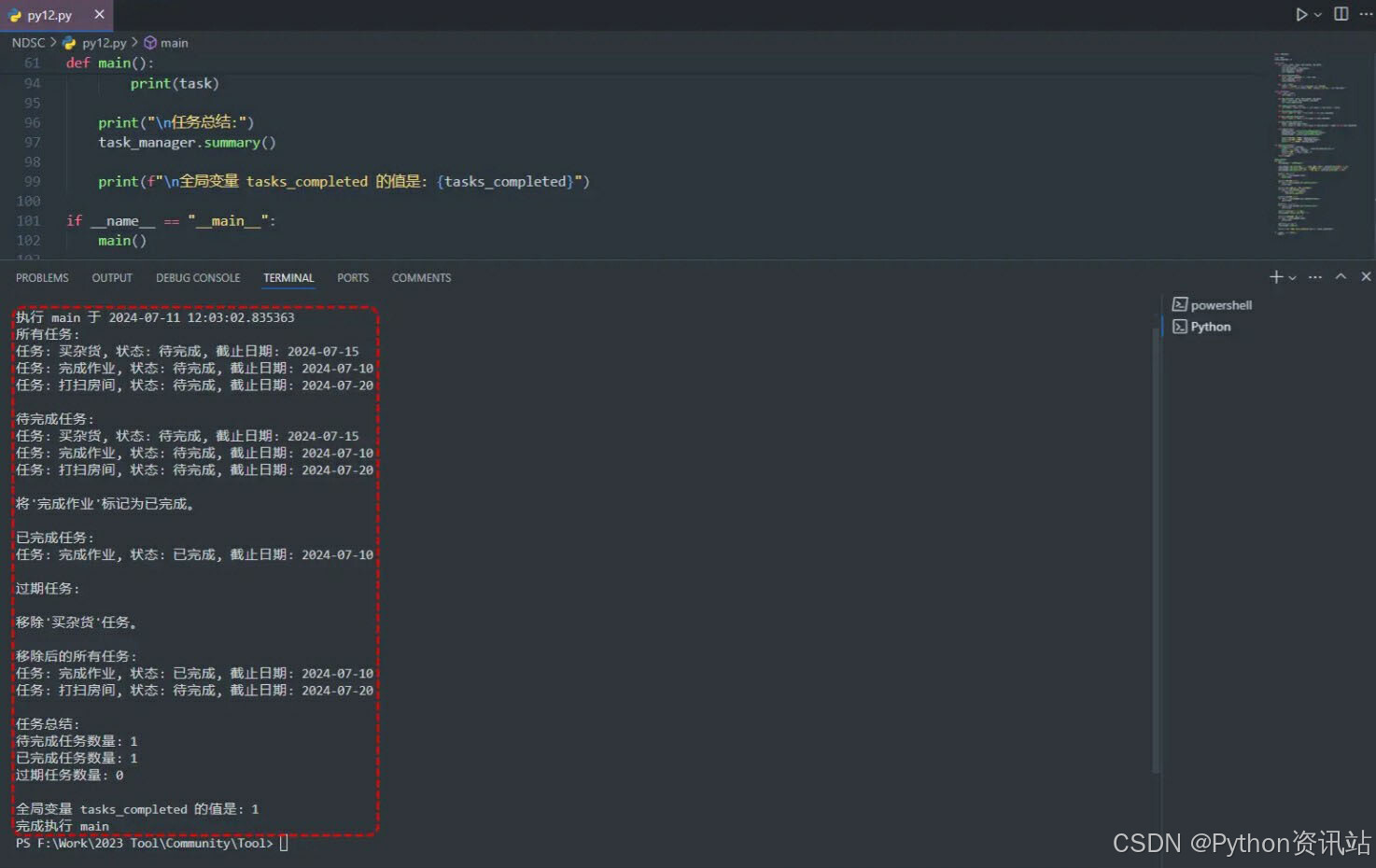This screenshot has height=868, width=1376.
Task: Open the PORTS panel tab
Action: point(353,278)
